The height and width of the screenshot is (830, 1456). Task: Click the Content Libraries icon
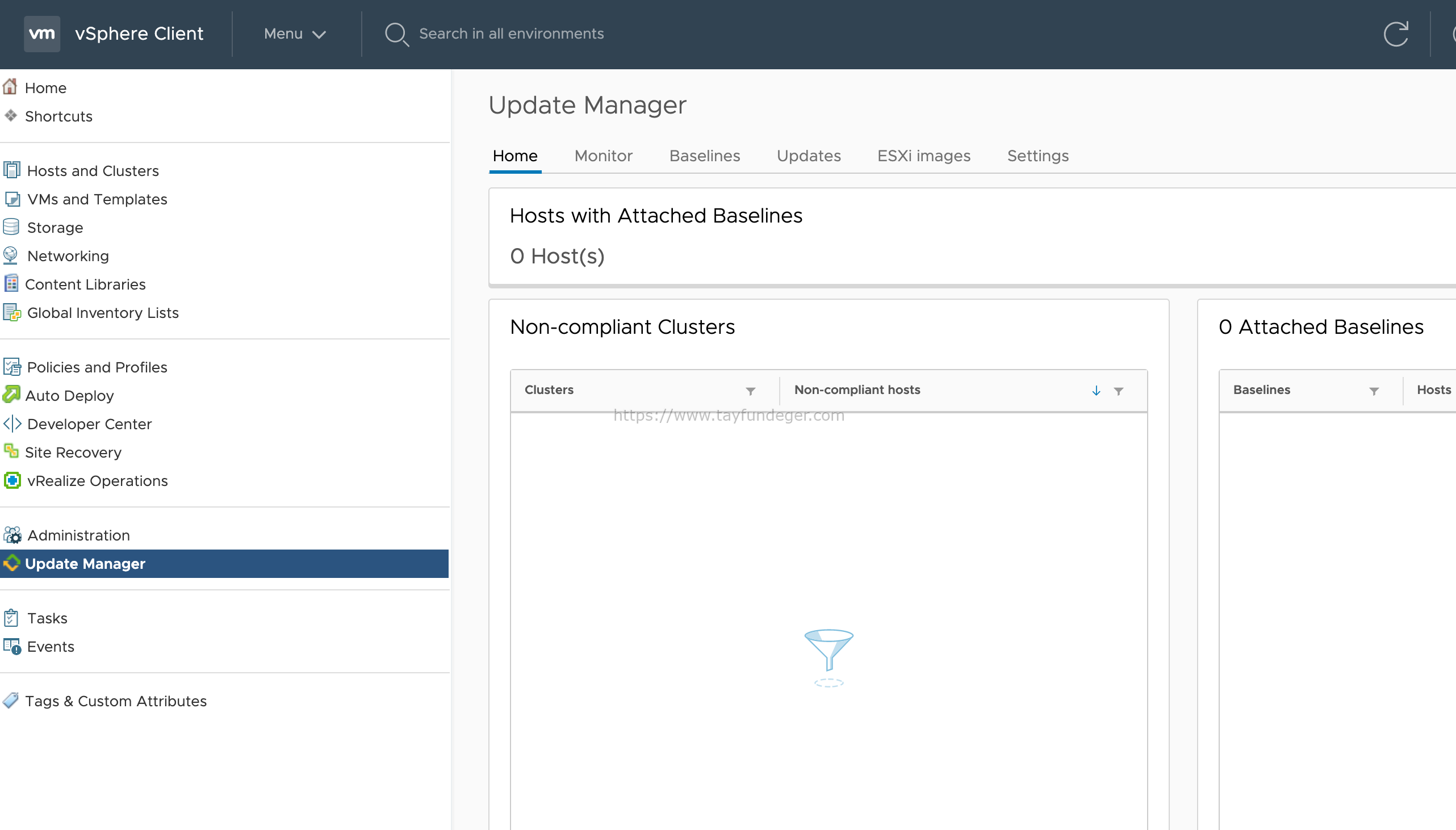(x=11, y=283)
